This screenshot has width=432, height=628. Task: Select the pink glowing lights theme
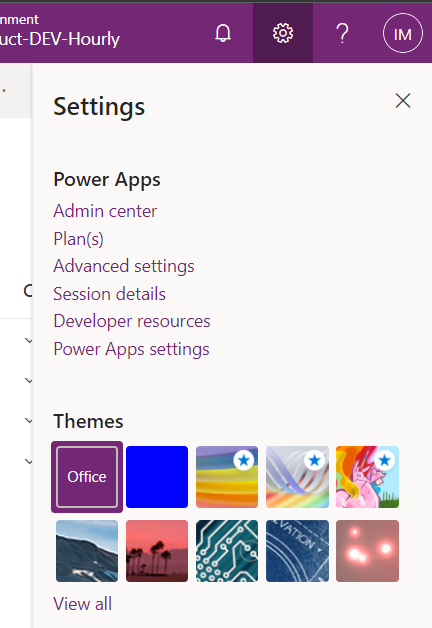coord(368,551)
